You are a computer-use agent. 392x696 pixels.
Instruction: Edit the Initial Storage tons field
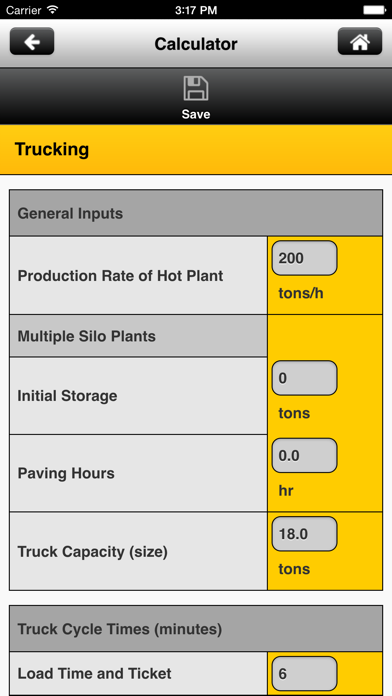(x=305, y=378)
